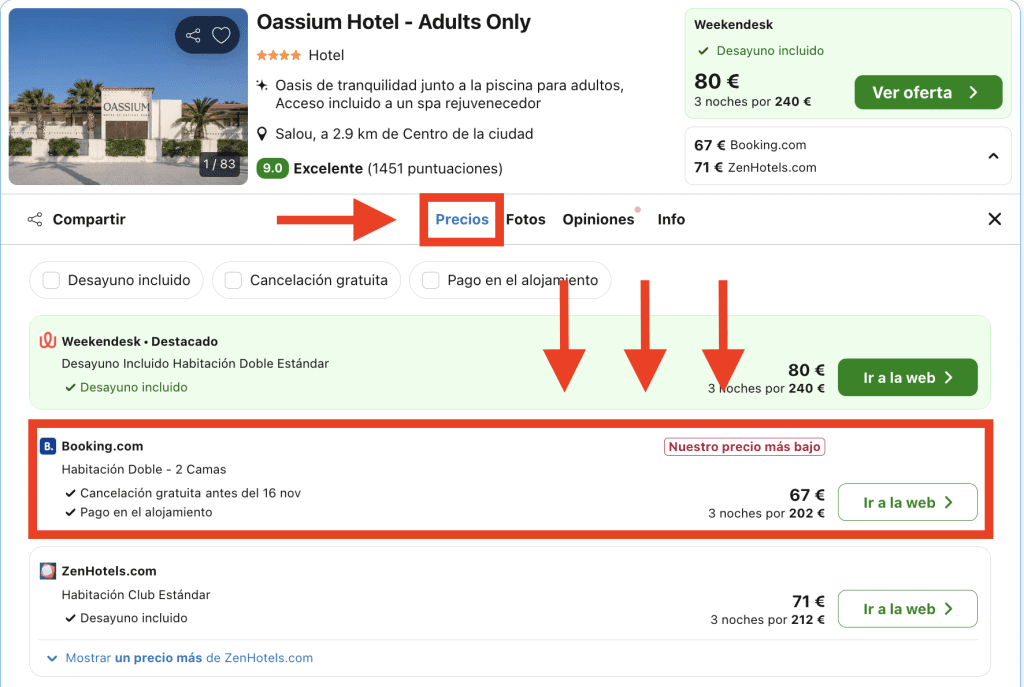The image size is (1024, 687).
Task: Enable the Desayuno incluido filter checkbox
Action: click(52, 281)
